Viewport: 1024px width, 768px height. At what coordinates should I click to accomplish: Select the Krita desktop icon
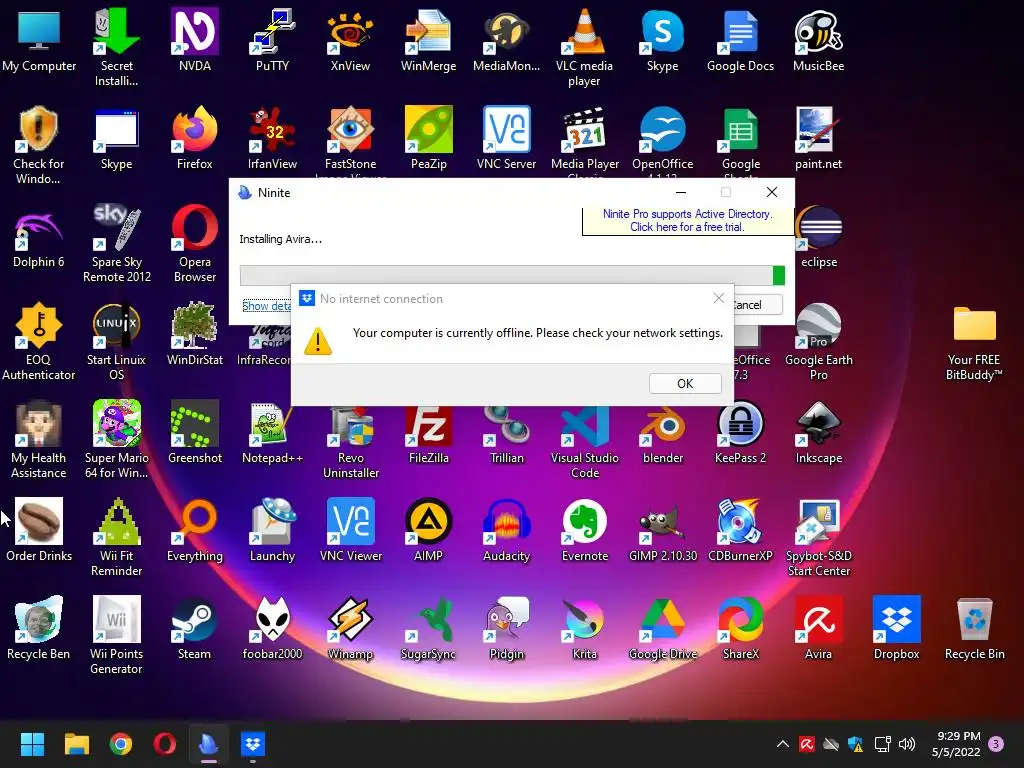pyautogui.click(x=584, y=628)
